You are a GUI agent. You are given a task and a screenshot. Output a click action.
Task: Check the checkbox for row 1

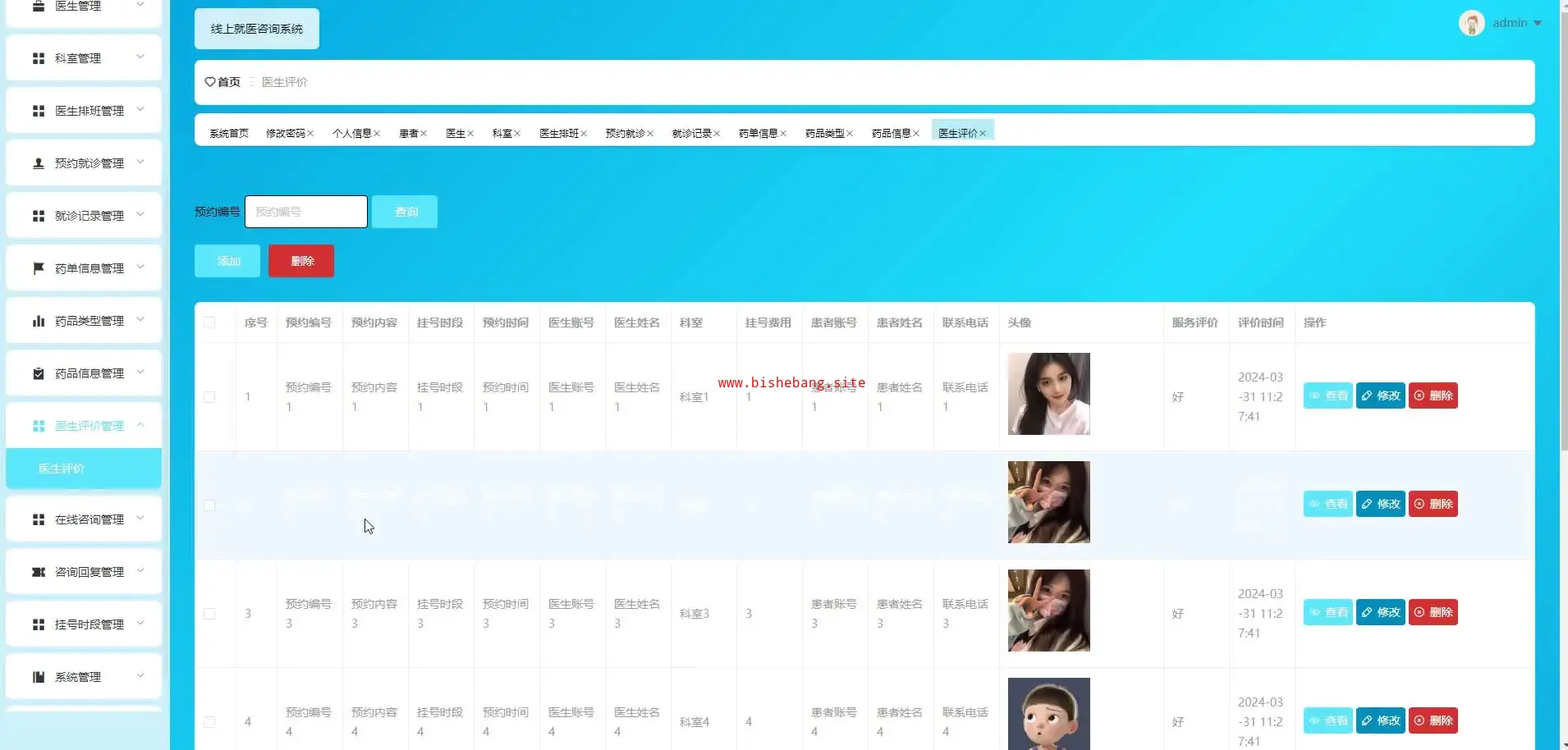click(209, 397)
